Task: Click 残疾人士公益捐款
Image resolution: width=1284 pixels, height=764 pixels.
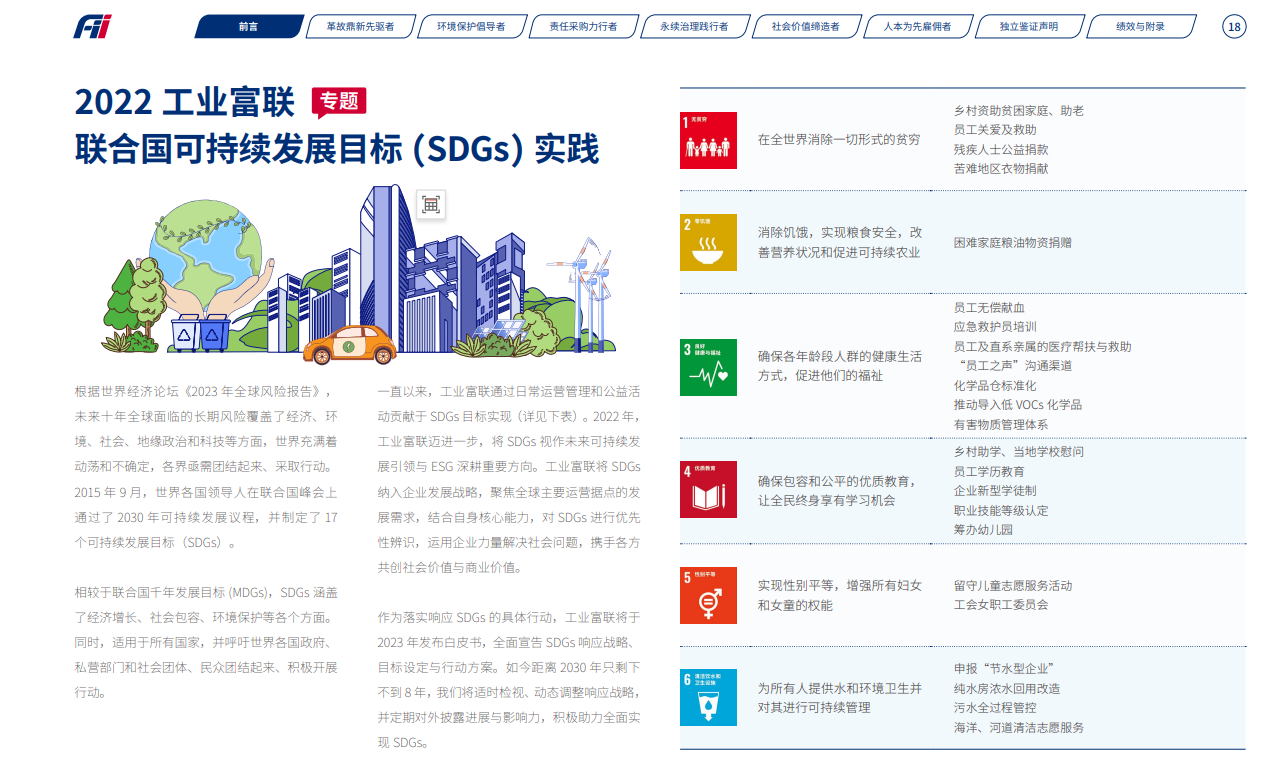Action: click(1001, 149)
